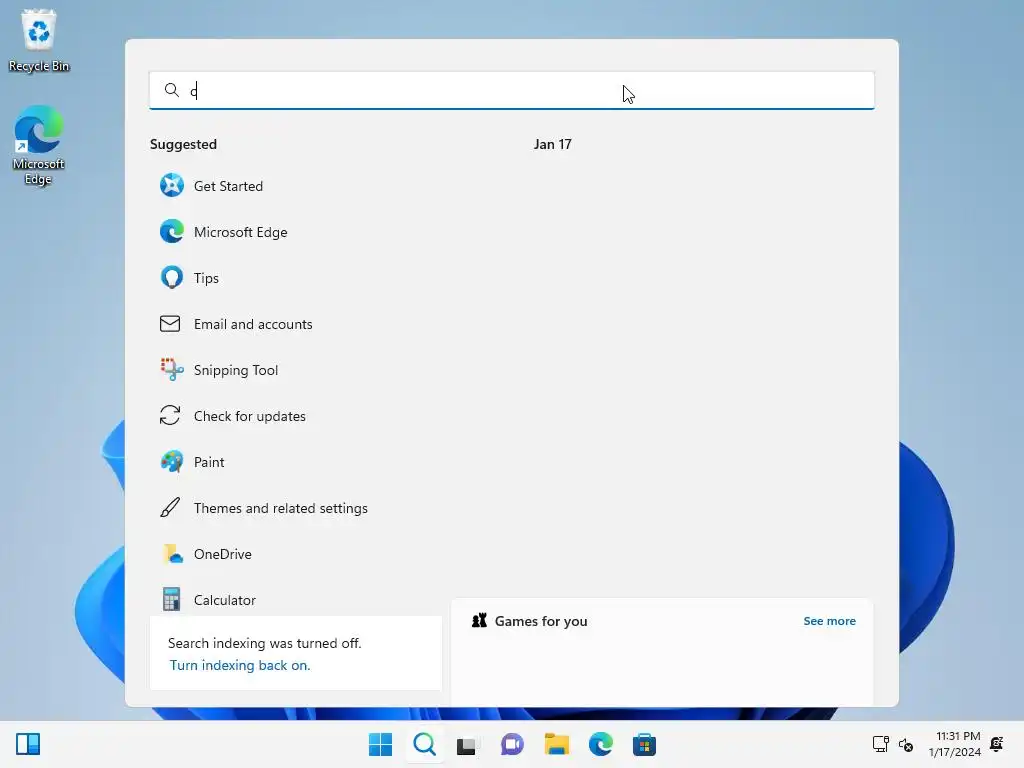1024x768 pixels.
Task: Click into the search text field
Action: [x=512, y=90]
